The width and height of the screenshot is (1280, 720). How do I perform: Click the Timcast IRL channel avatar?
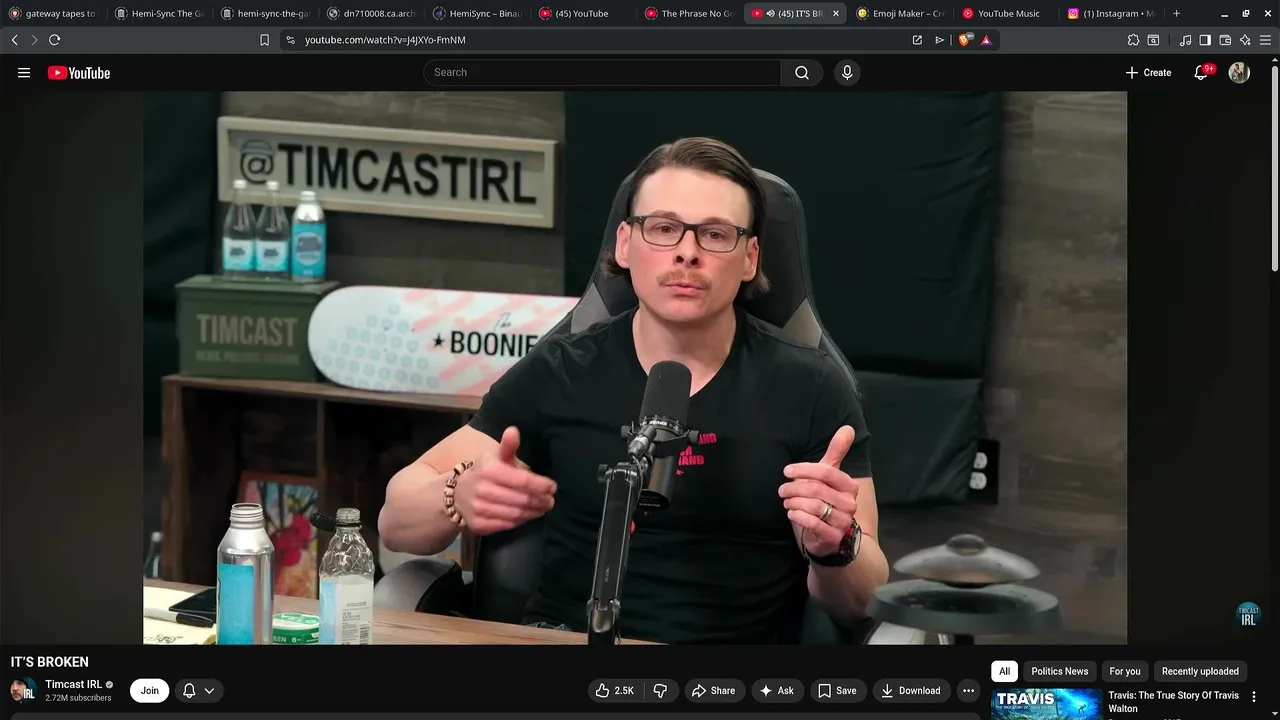coord(23,691)
